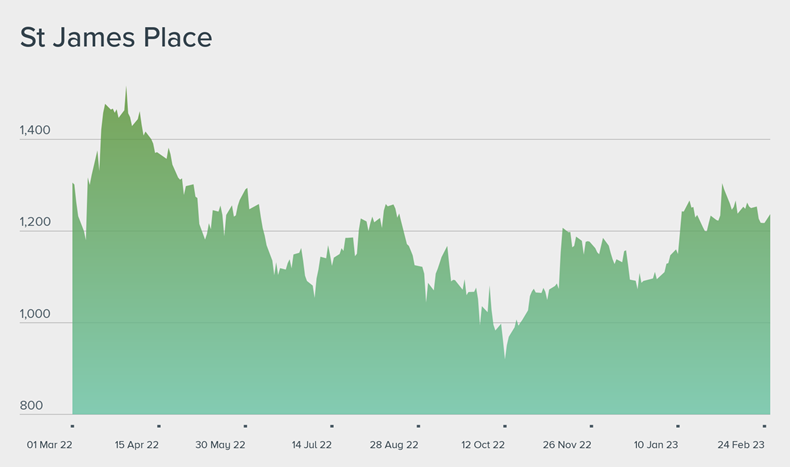The width and height of the screenshot is (790, 467).
Task: Select the 14 Jul 22 date label
Action: [x=311, y=445]
